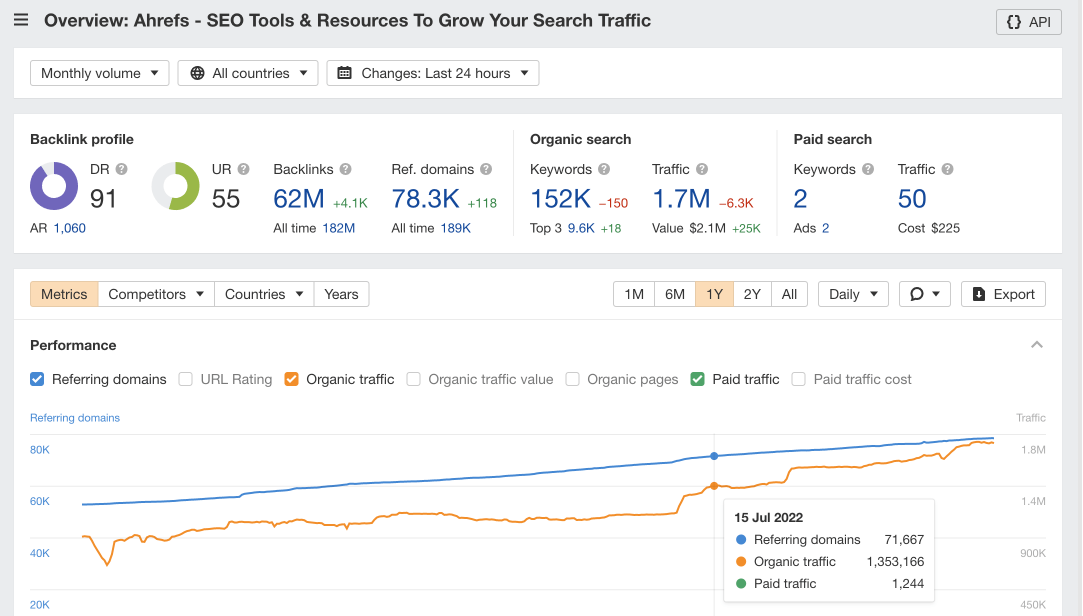This screenshot has height=616, width=1083.
Task: Click the 15 Jul 2022 tooltip date
Action: click(x=768, y=517)
